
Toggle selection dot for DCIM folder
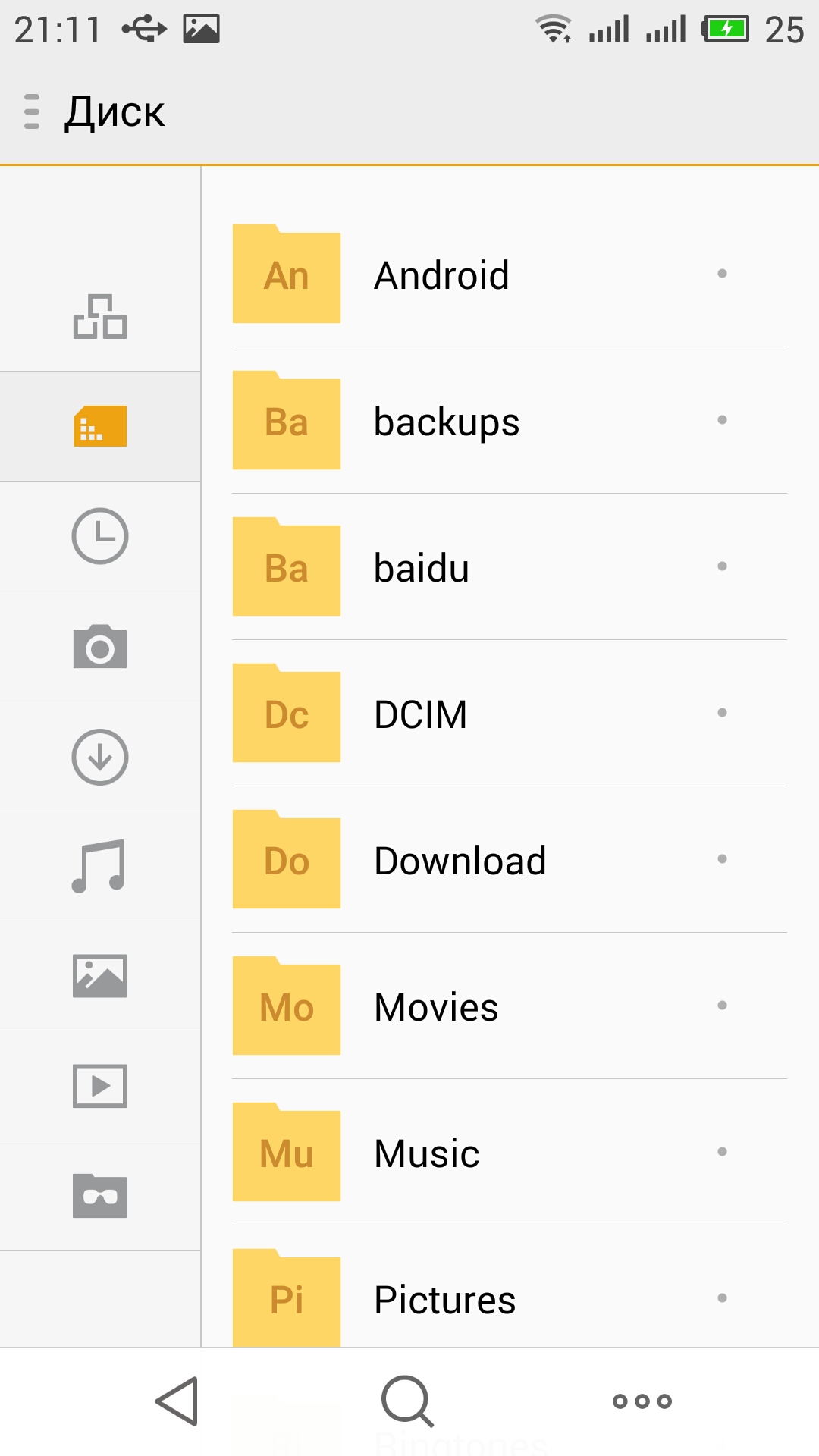click(x=722, y=712)
